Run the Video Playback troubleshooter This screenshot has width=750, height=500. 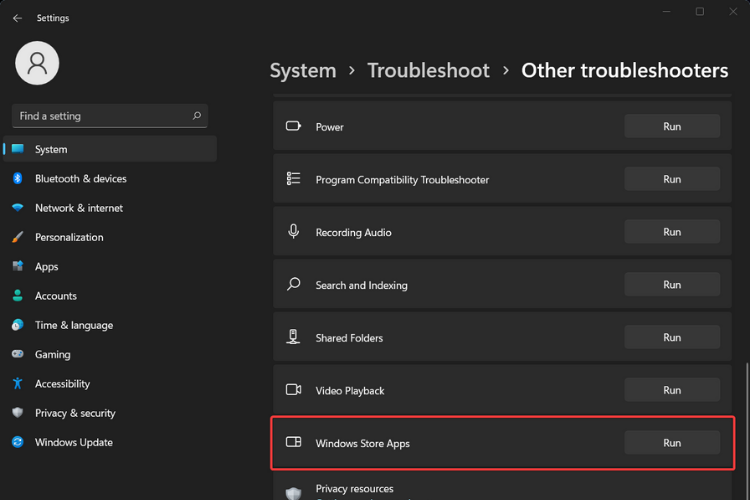click(672, 390)
